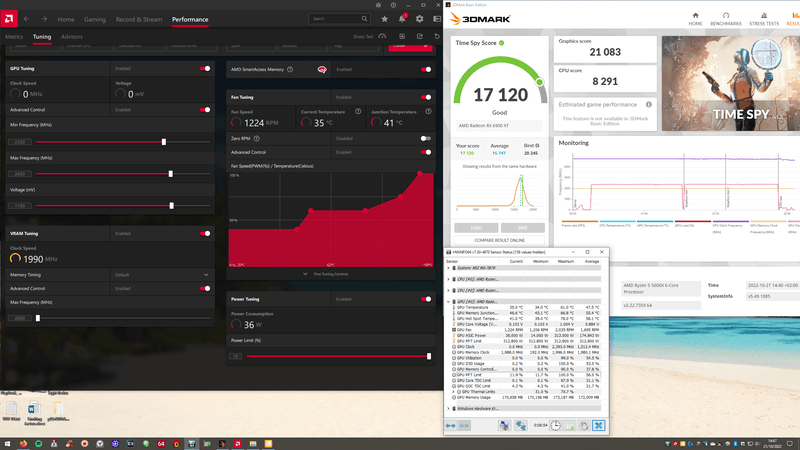Screen dimensions: 800x450
Task: Toggle Fan Tuning Advanced Control switch
Action: pyautogui.click(x=426, y=152)
